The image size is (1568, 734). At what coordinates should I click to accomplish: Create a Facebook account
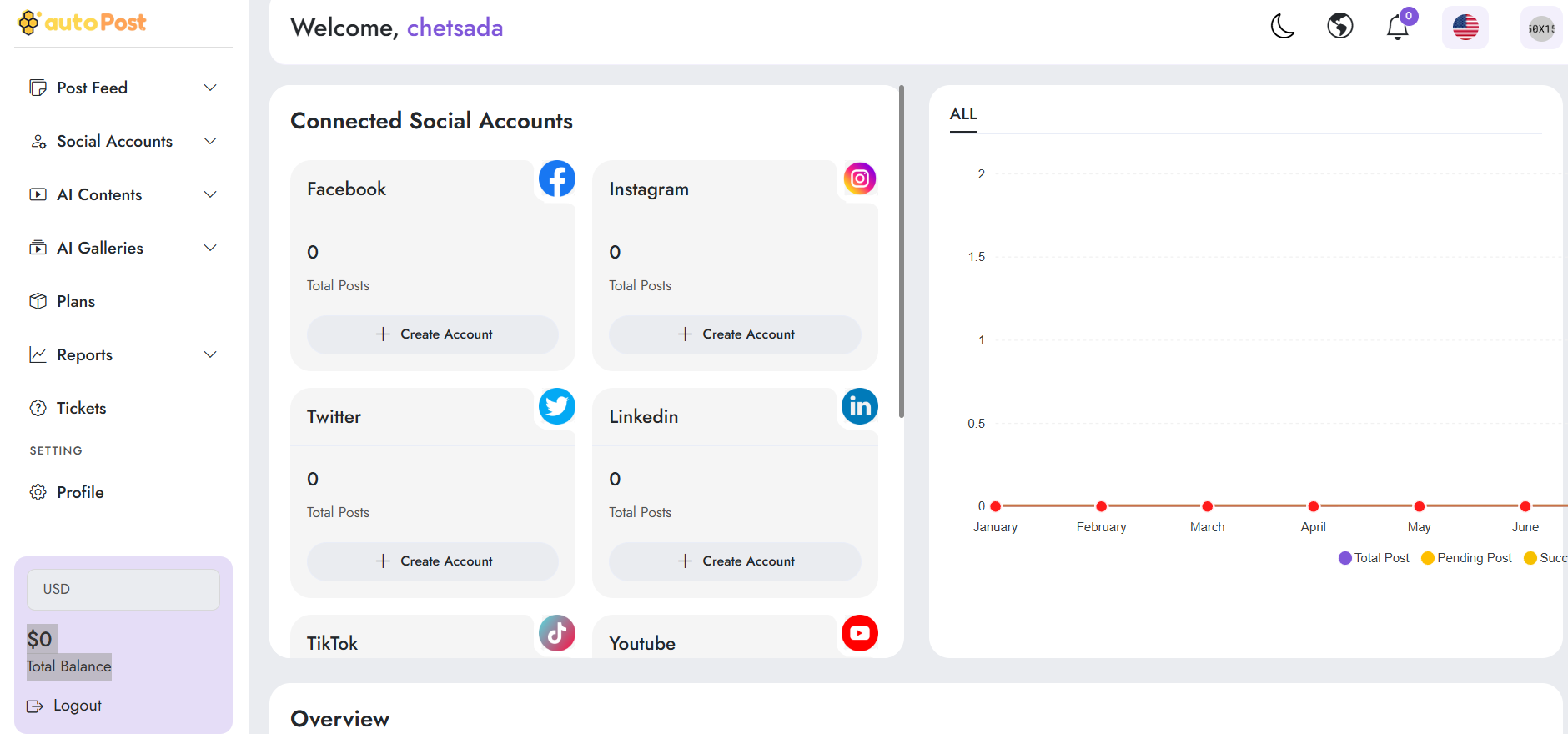click(x=433, y=334)
